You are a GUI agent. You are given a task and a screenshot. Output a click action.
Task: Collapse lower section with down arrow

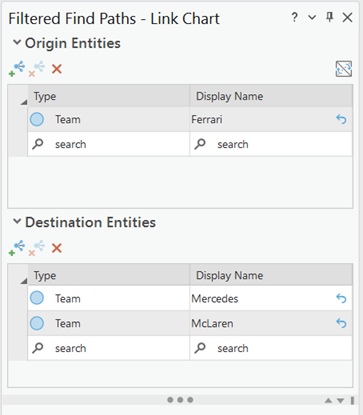(340, 400)
